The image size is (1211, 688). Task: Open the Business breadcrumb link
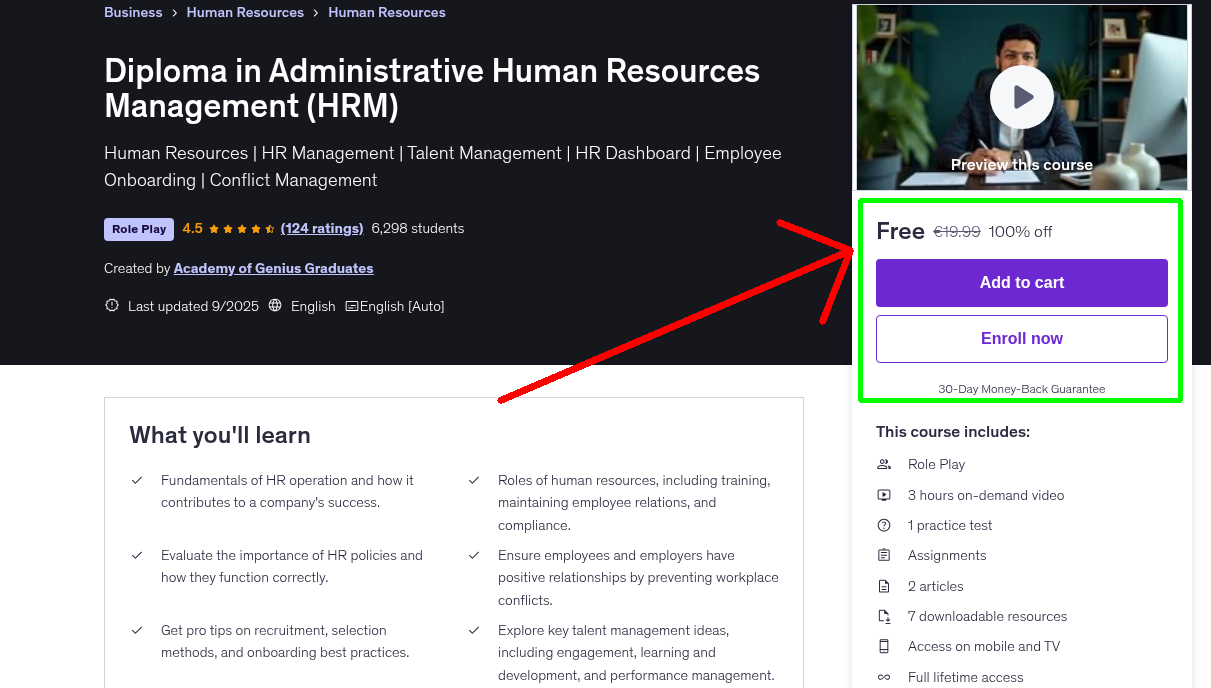click(x=133, y=13)
